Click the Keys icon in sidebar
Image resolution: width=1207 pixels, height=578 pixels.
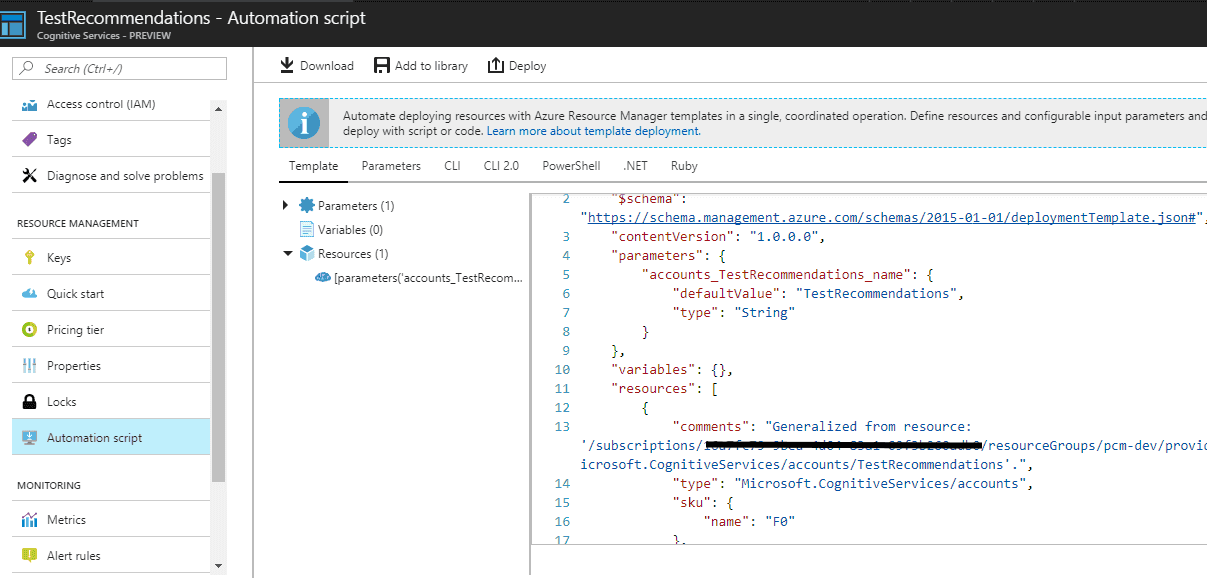click(29, 258)
